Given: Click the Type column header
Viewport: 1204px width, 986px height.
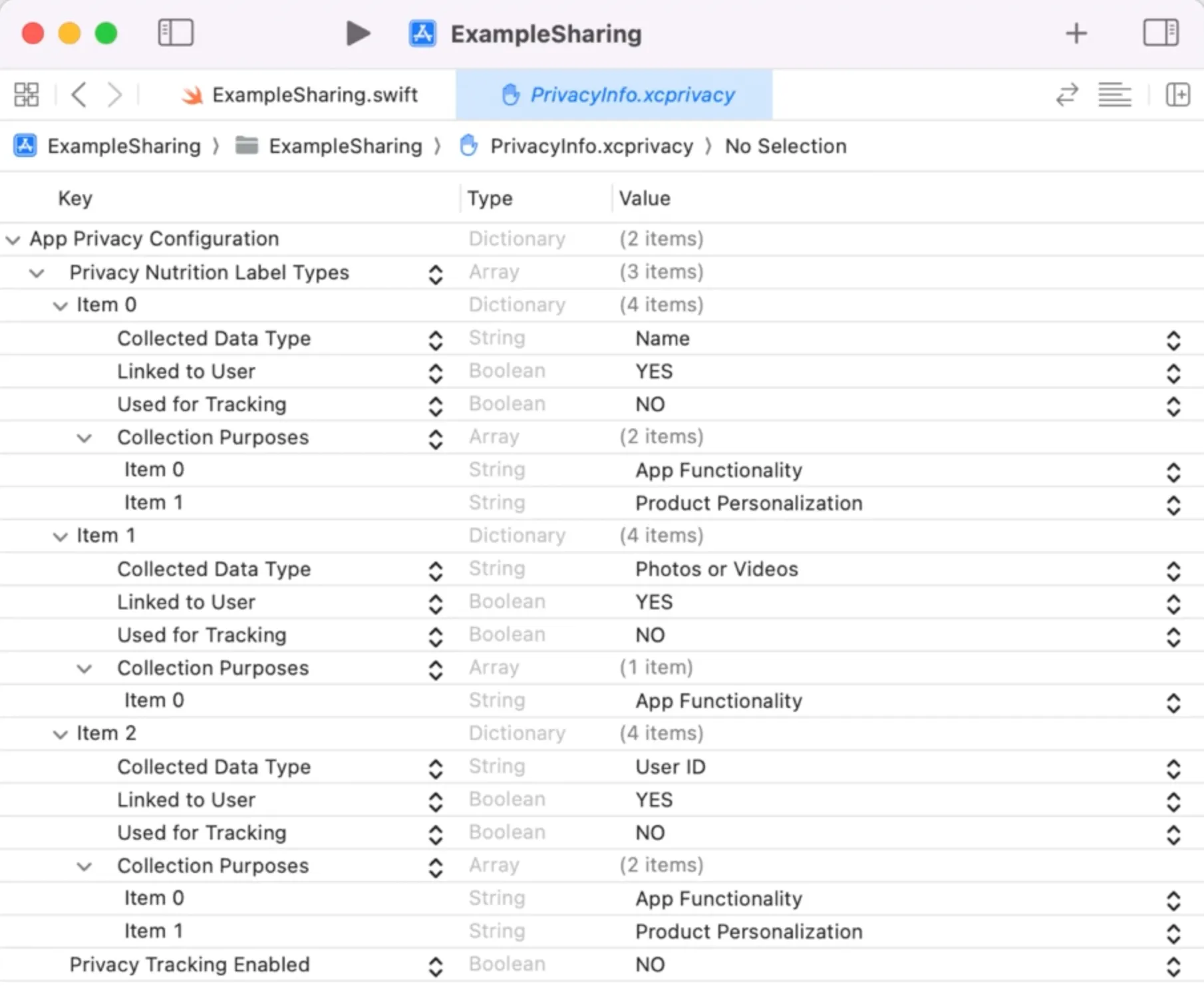Looking at the screenshot, I should tap(490, 198).
